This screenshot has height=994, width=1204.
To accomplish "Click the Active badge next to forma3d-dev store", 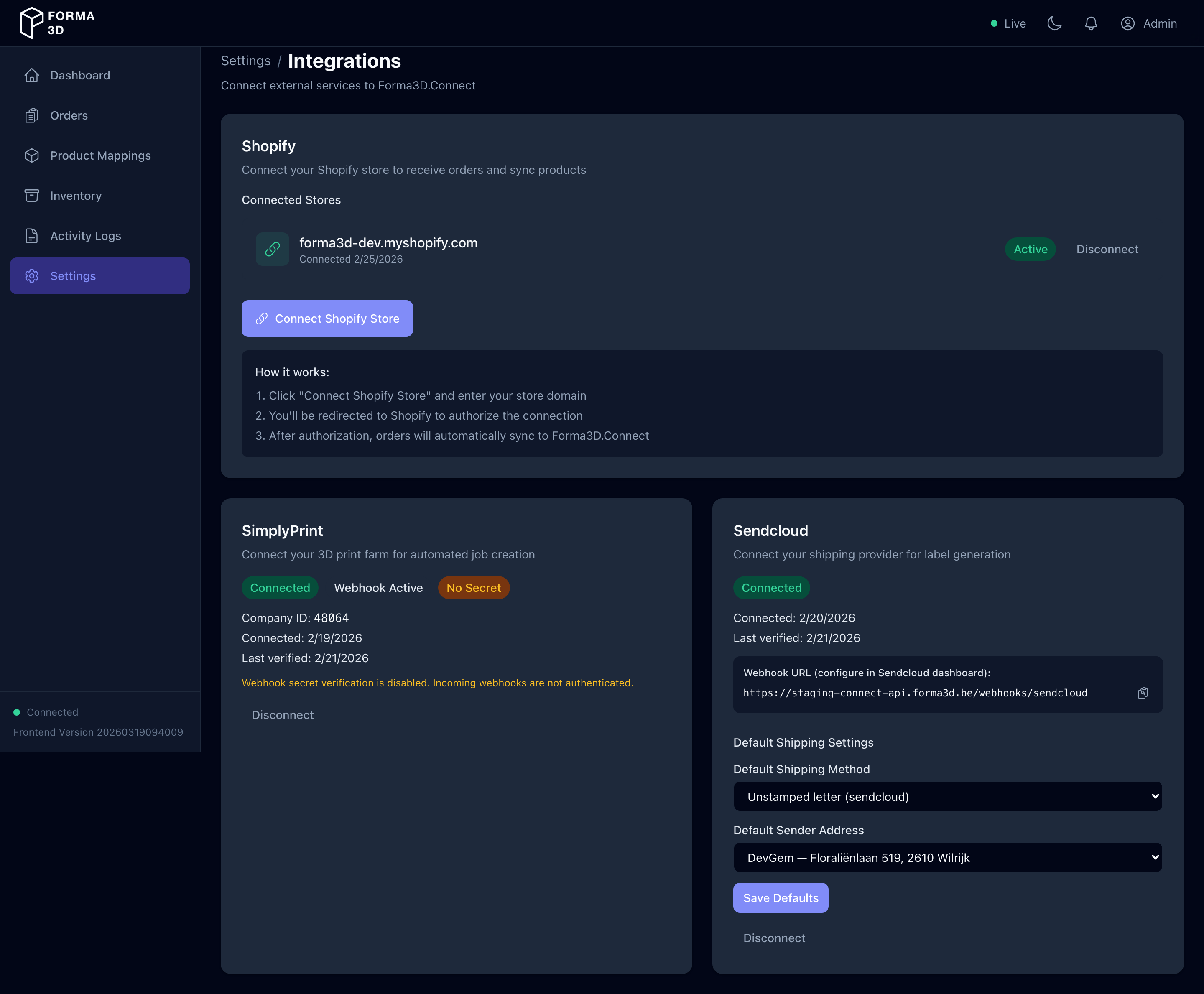I will [x=1029, y=249].
